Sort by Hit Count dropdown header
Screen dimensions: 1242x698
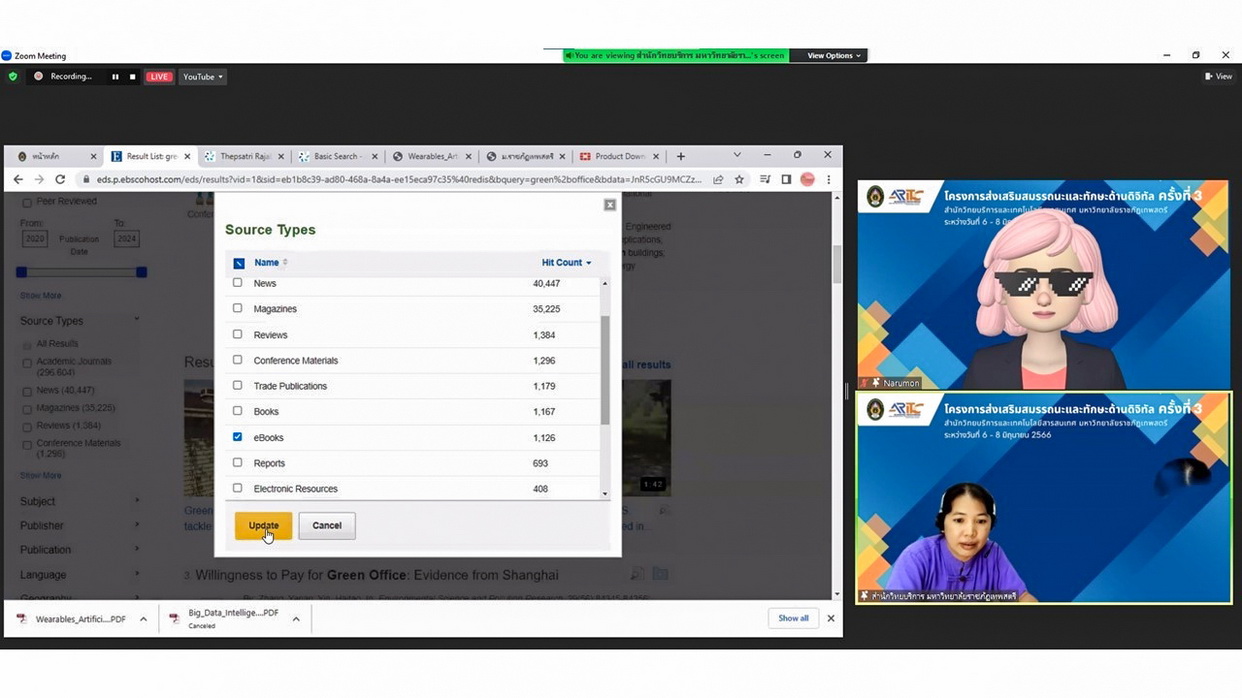[566, 263]
